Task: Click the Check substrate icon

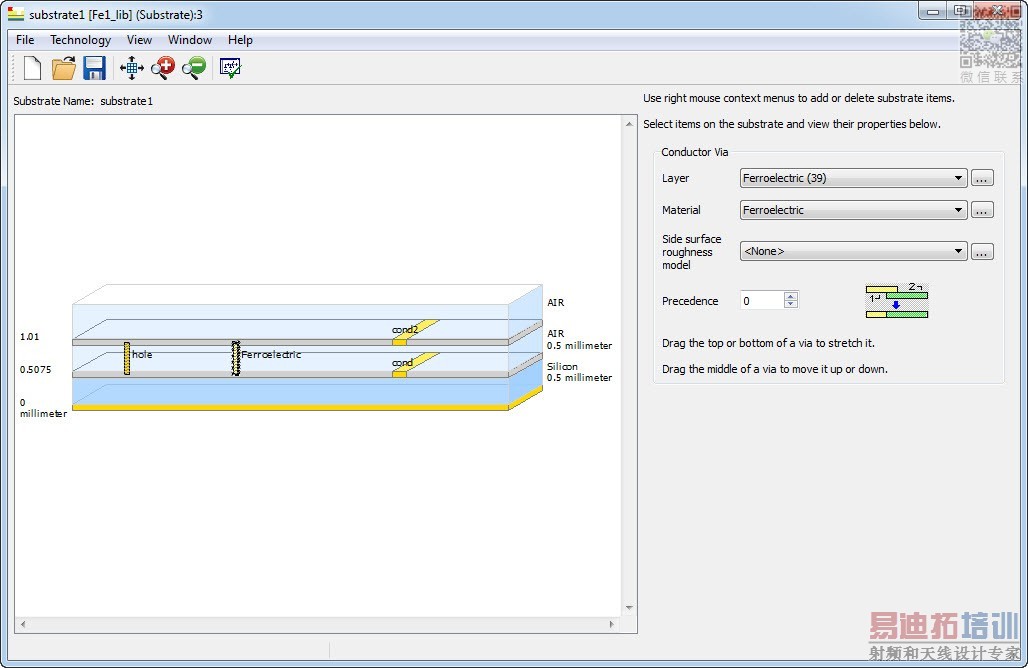Action: coord(230,68)
